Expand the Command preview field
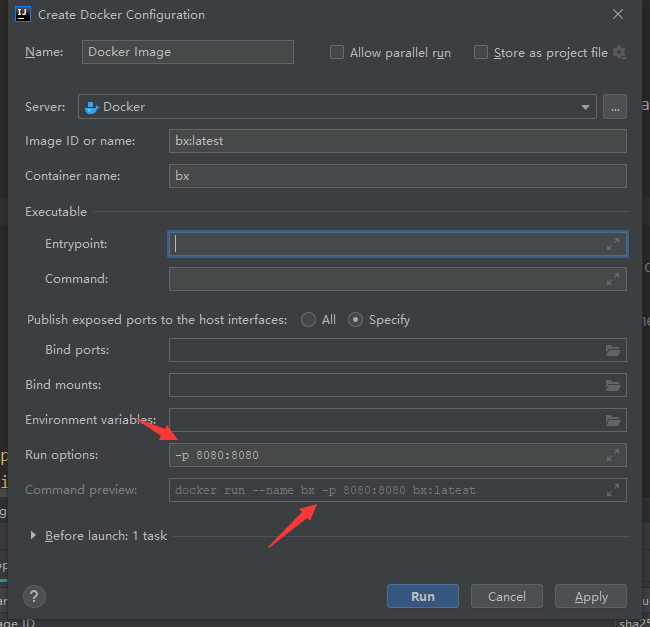This screenshot has width=650, height=627. click(613, 490)
